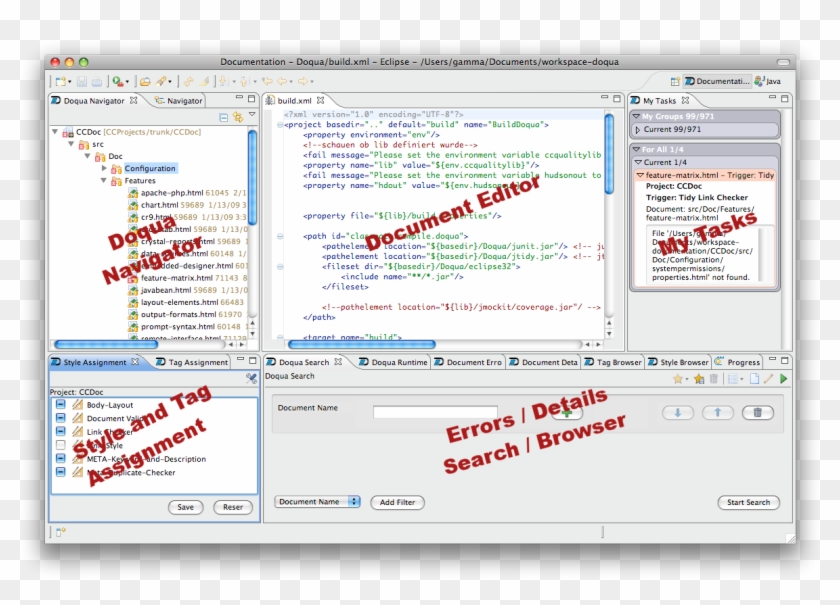Click the Save icon in the toolbar

tap(83, 81)
